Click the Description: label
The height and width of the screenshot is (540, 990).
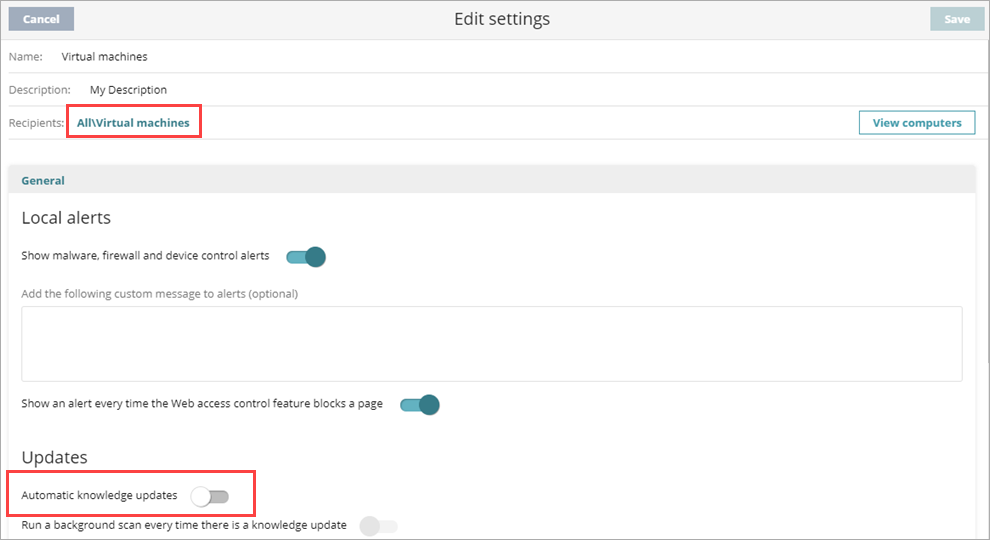point(40,90)
